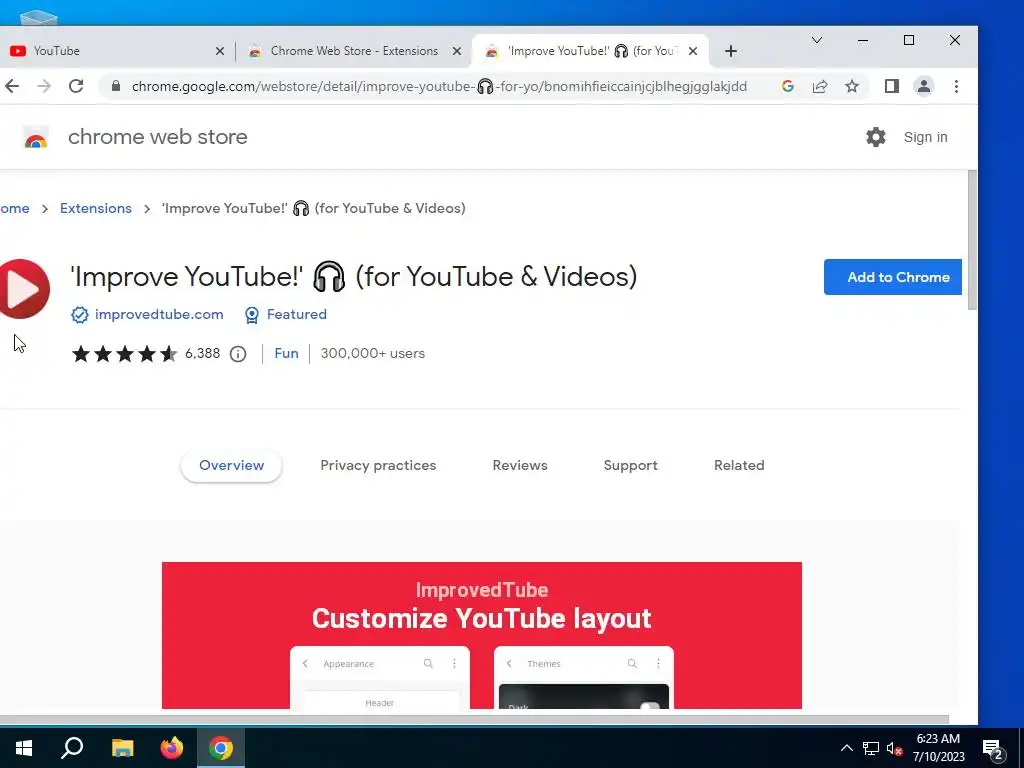Viewport: 1024px width, 768px height.
Task: Open Chrome three-dot menu
Action: pyautogui.click(x=956, y=86)
